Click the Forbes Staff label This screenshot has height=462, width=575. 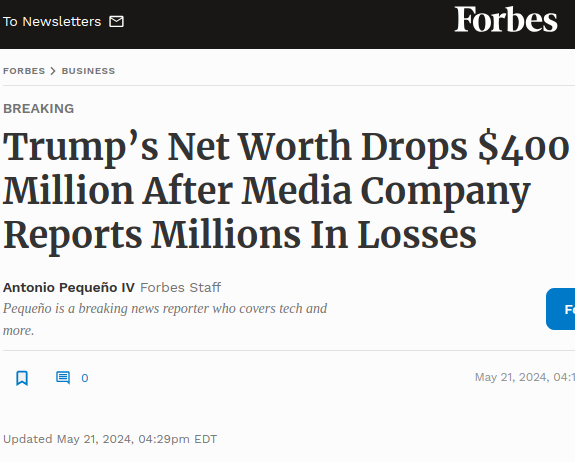(x=180, y=287)
